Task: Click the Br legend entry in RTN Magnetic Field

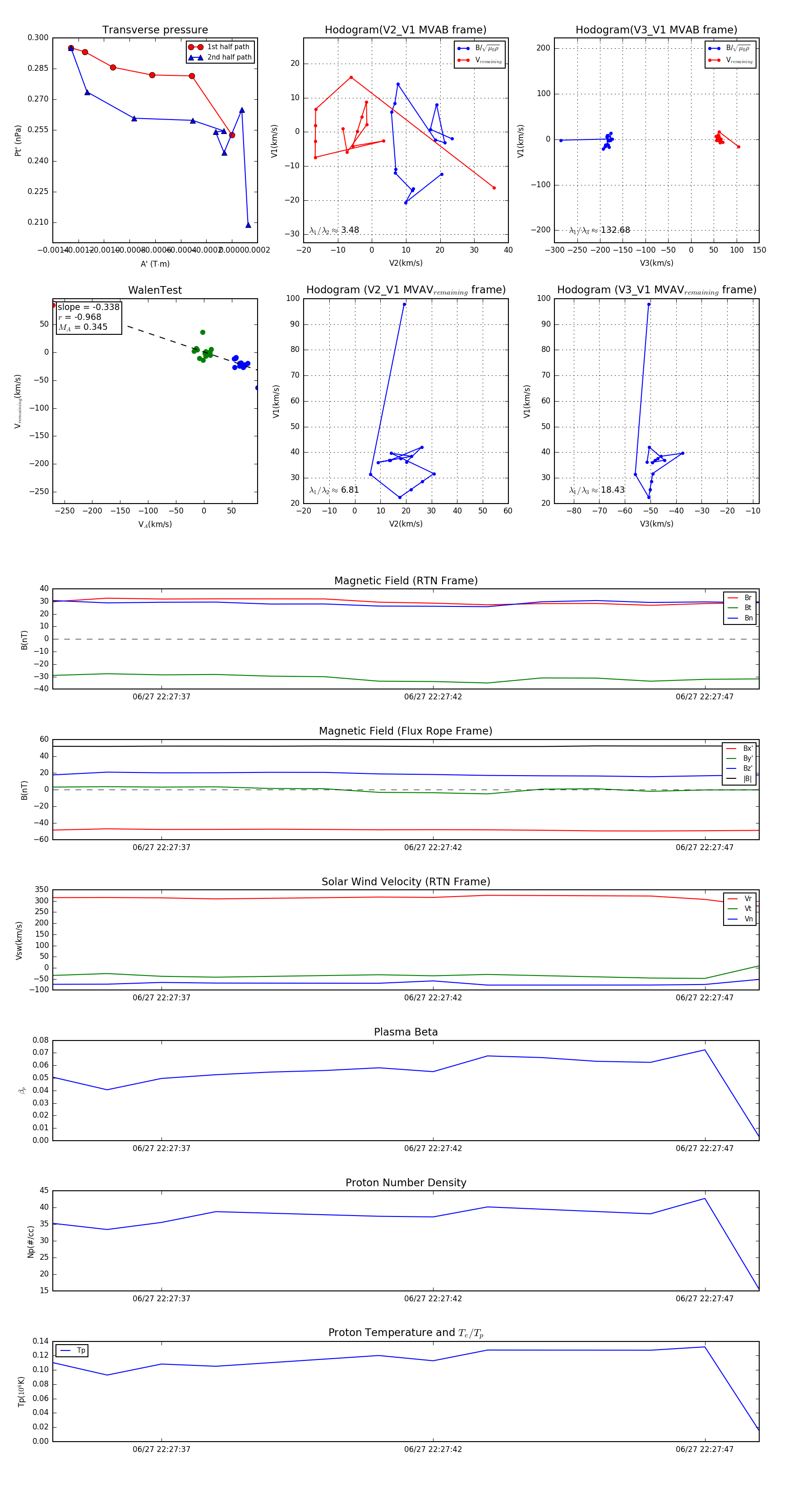Action: point(740,598)
